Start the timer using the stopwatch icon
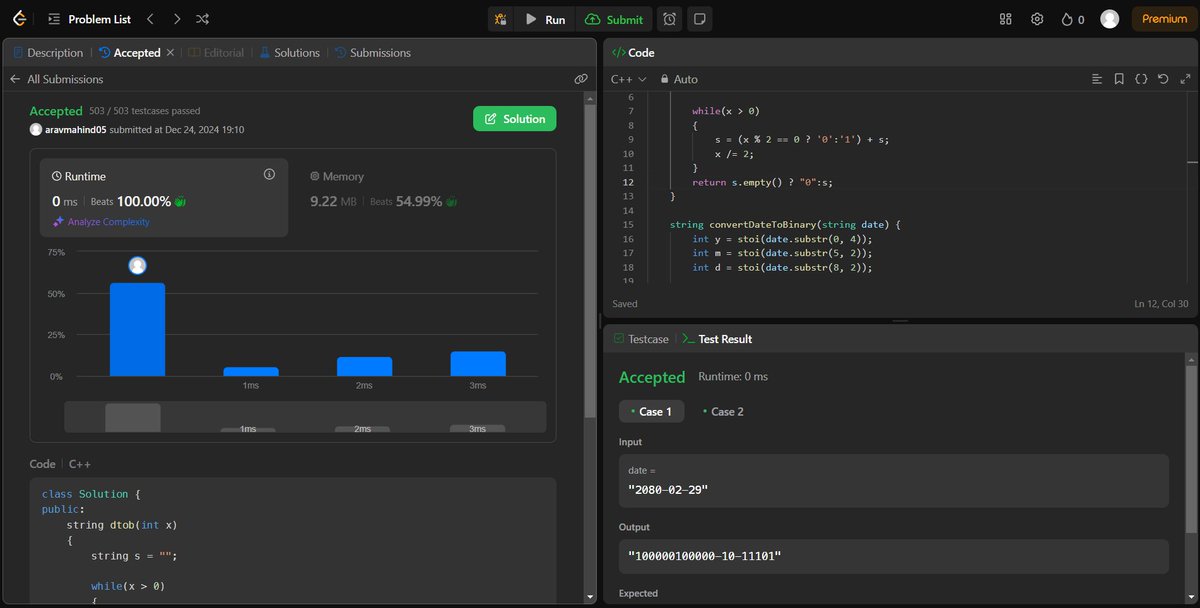The image size is (1200, 608). coord(669,18)
